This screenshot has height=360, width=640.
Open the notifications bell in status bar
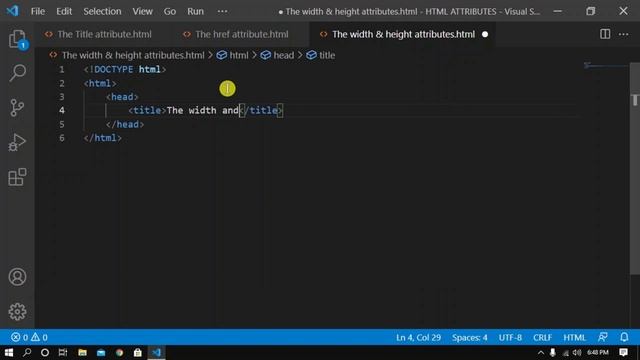tap(624, 337)
